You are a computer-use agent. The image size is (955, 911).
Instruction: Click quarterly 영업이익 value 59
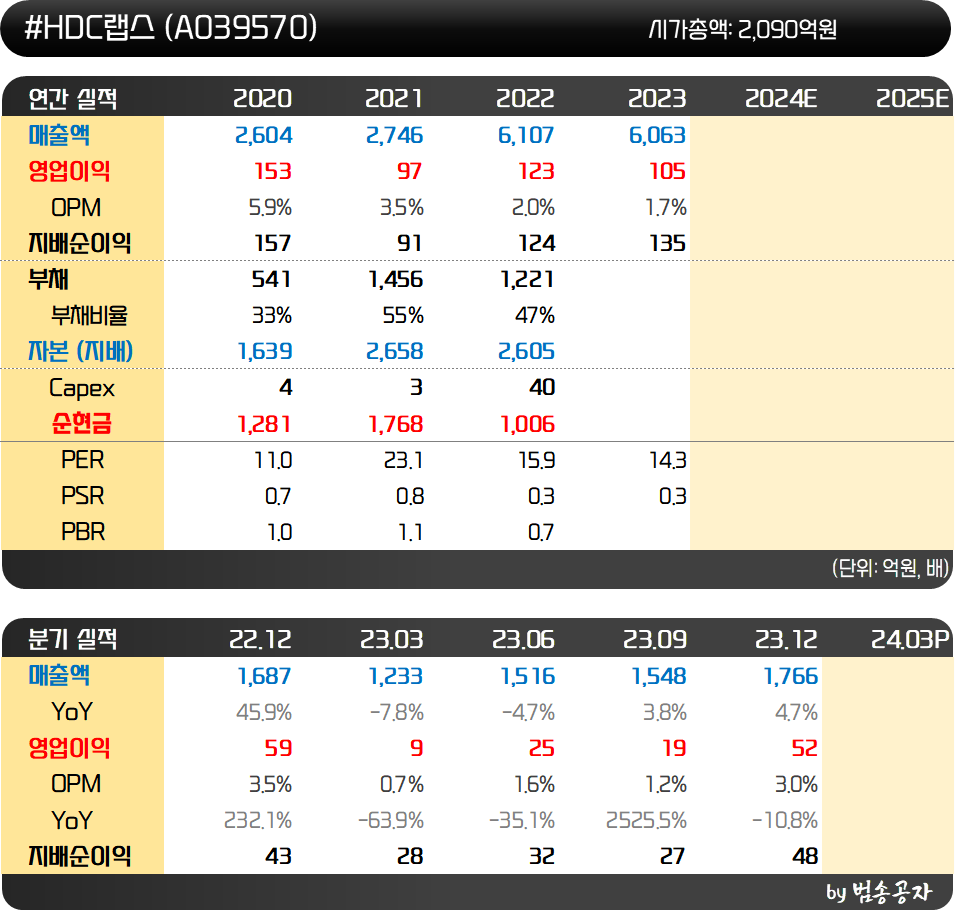coord(278,748)
